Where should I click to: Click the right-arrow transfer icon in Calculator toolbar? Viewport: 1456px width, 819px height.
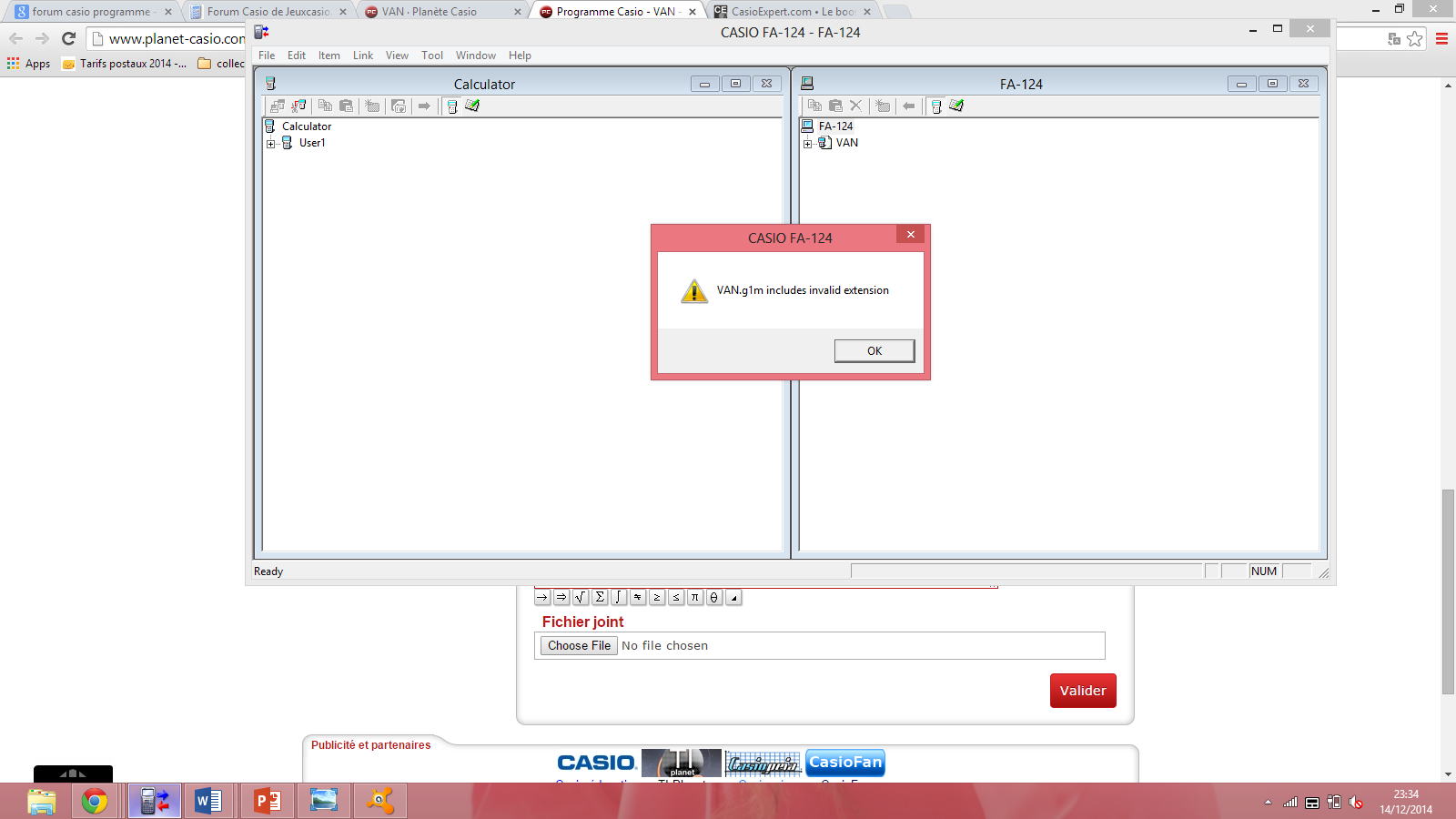(x=424, y=106)
